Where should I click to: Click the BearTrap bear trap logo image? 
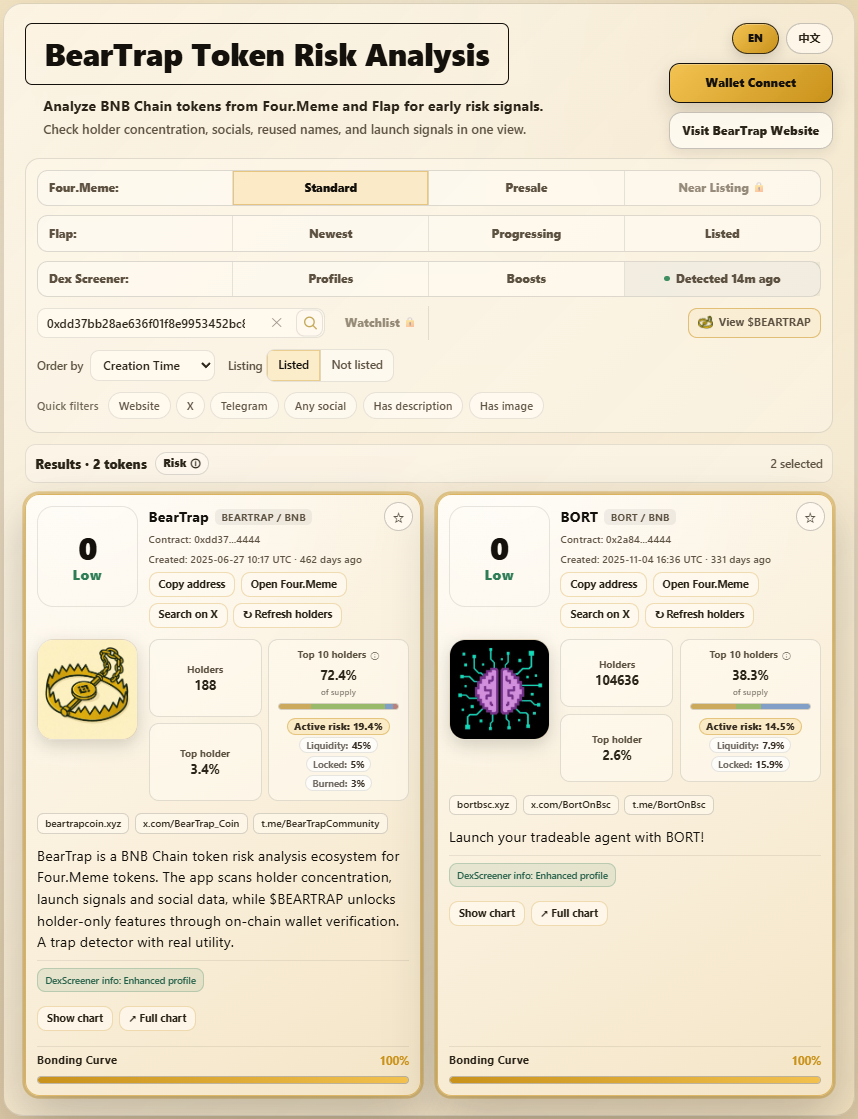(87, 689)
